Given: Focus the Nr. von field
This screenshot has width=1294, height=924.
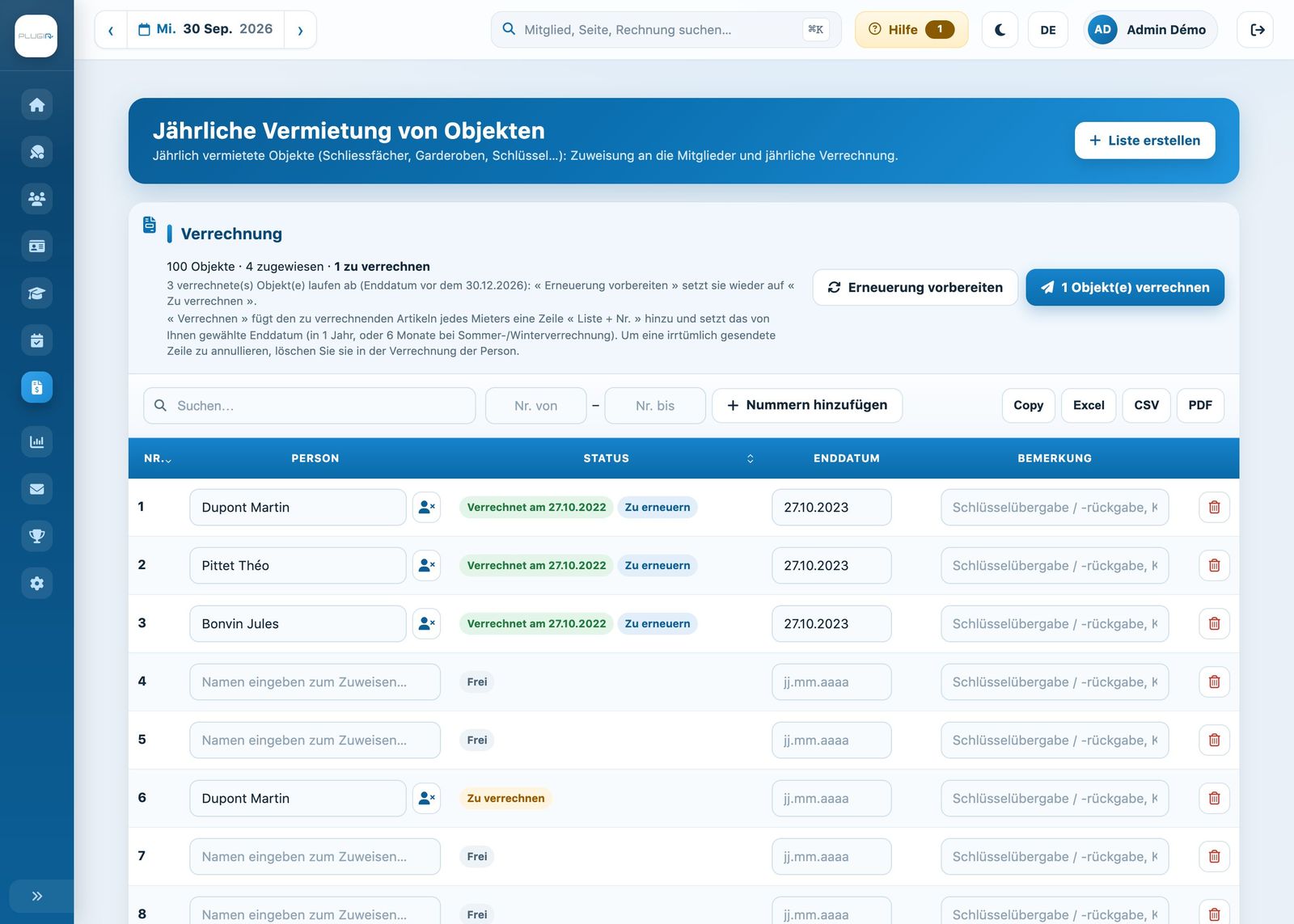Looking at the screenshot, I should (x=535, y=406).
